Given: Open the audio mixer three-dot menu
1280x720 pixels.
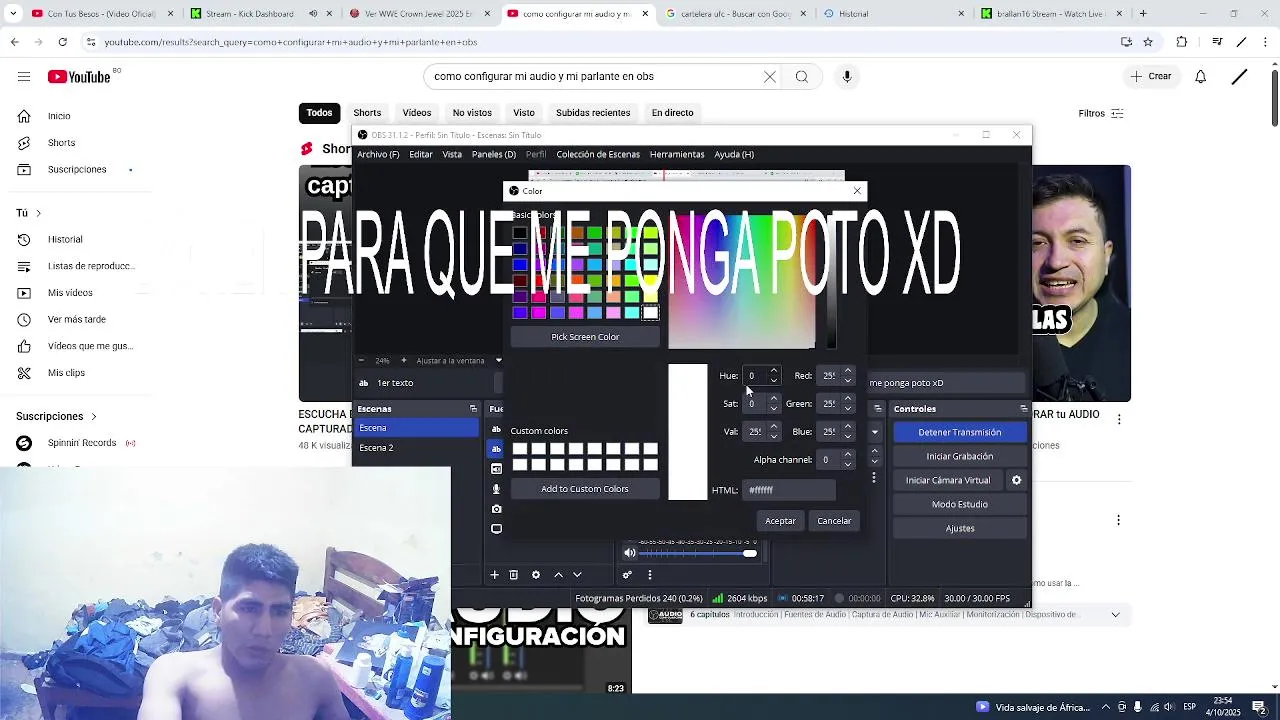Looking at the screenshot, I should [650, 575].
